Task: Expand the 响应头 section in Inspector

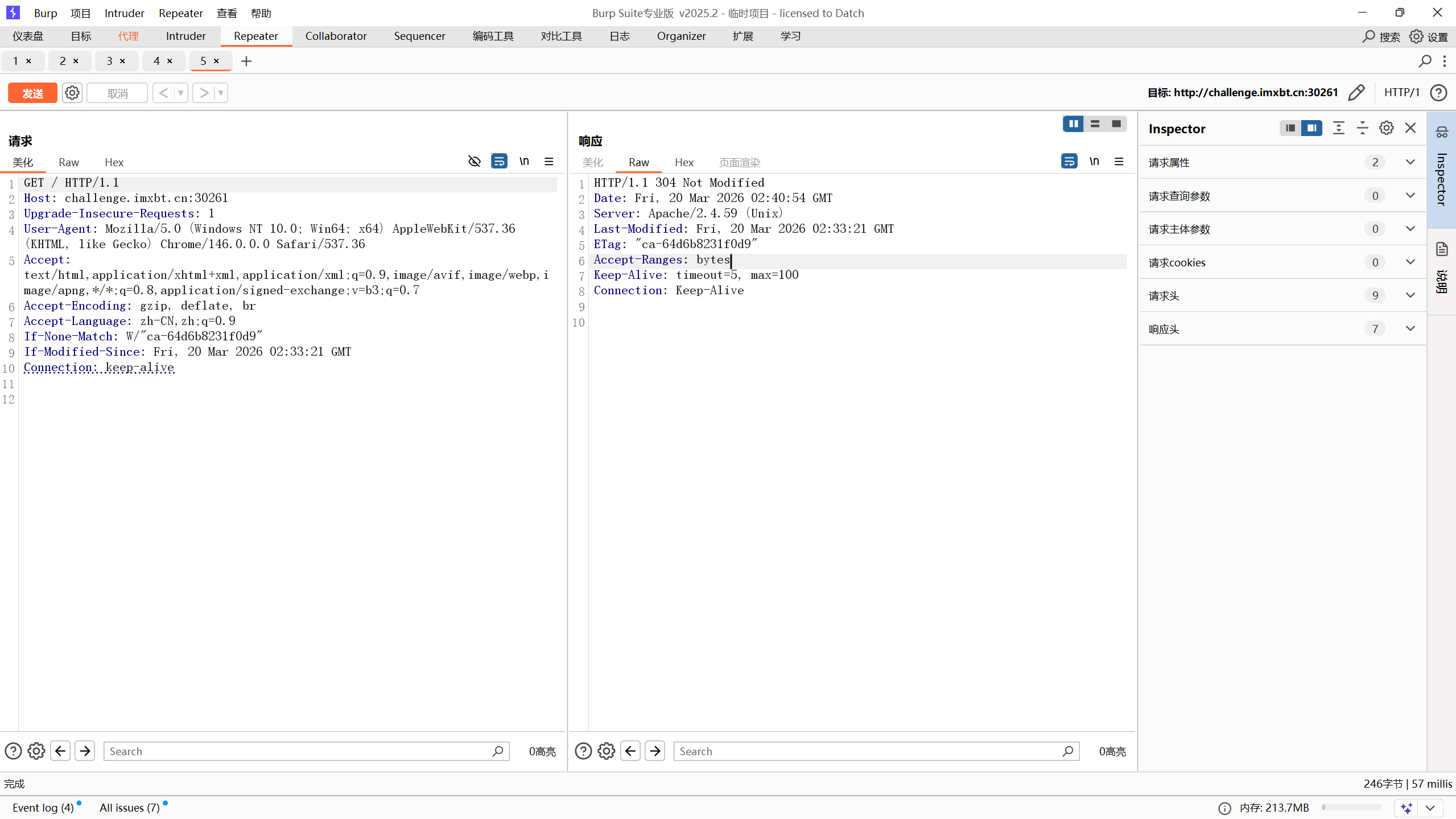Action: pos(1410,329)
